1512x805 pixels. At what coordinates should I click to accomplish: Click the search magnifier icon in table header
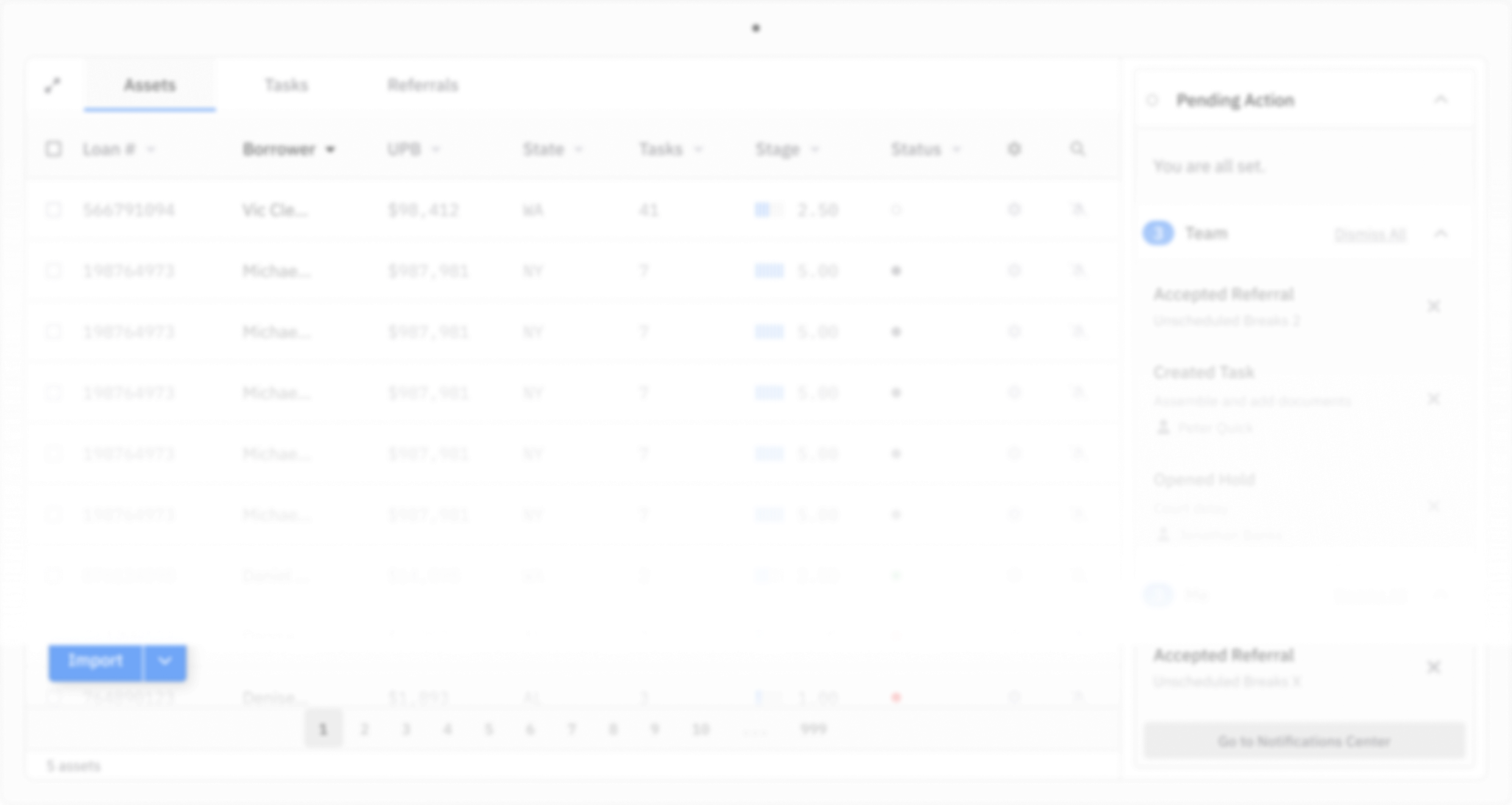tap(1077, 149)
